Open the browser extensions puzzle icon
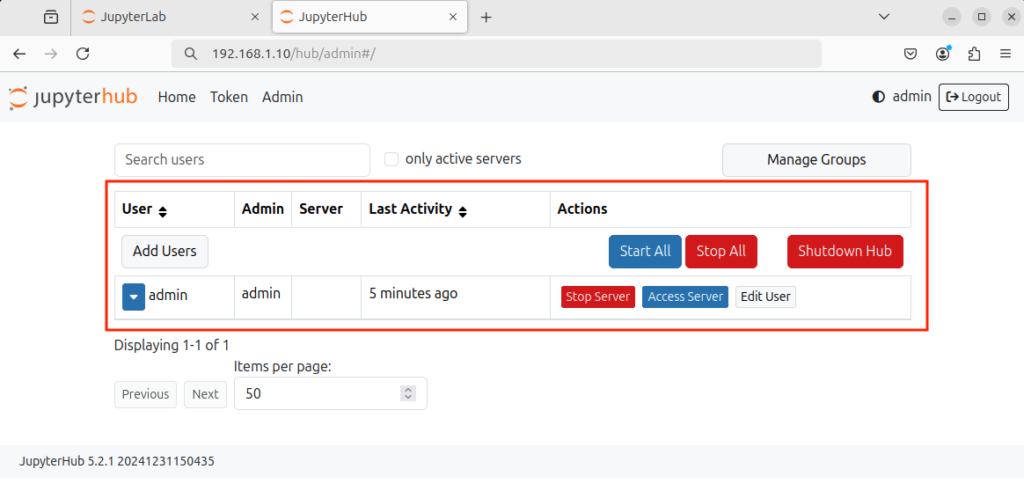The image size is (1024, 491). click(974, 53)
